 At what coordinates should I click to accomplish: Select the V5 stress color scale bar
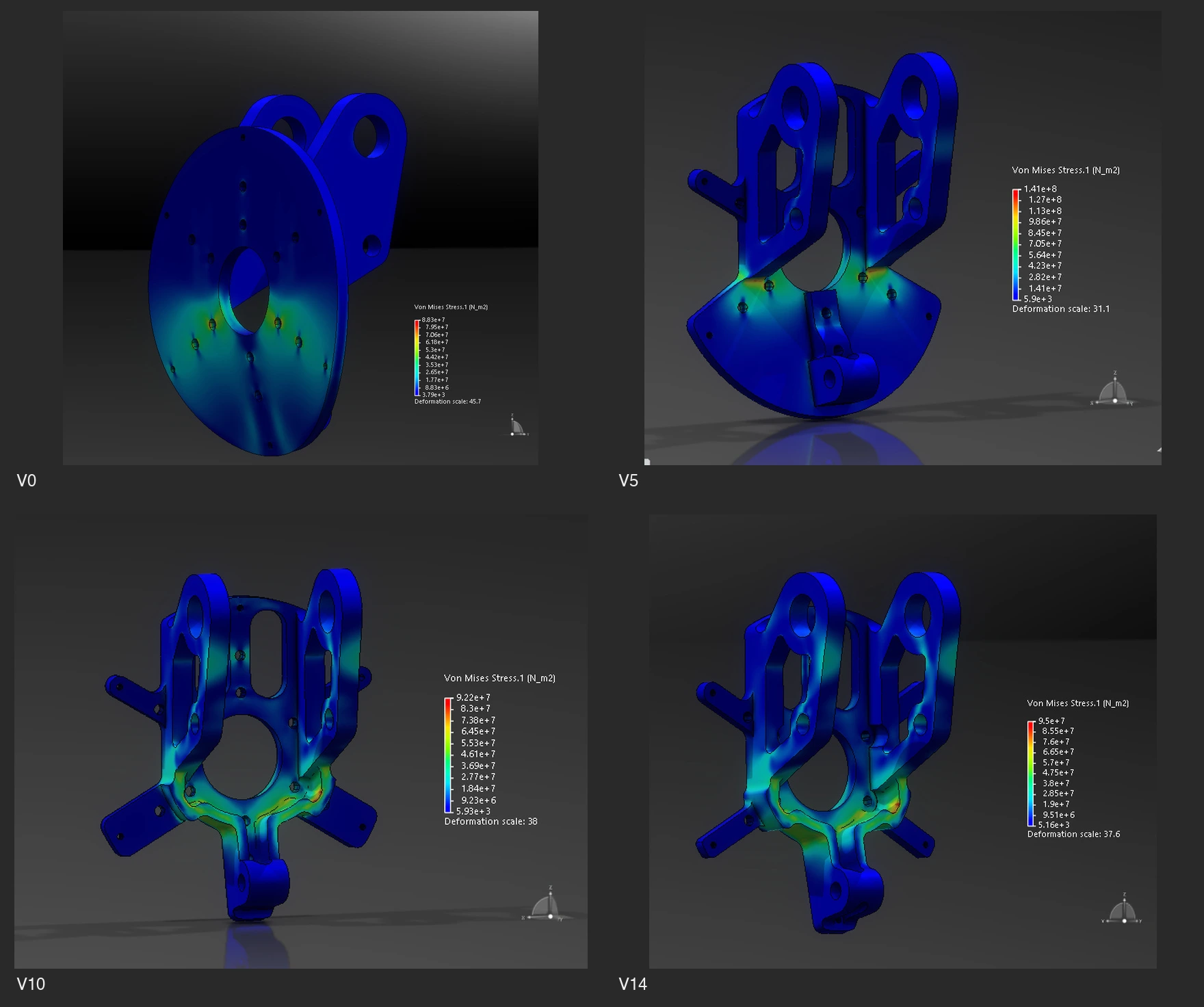[x=1016, y=244]
